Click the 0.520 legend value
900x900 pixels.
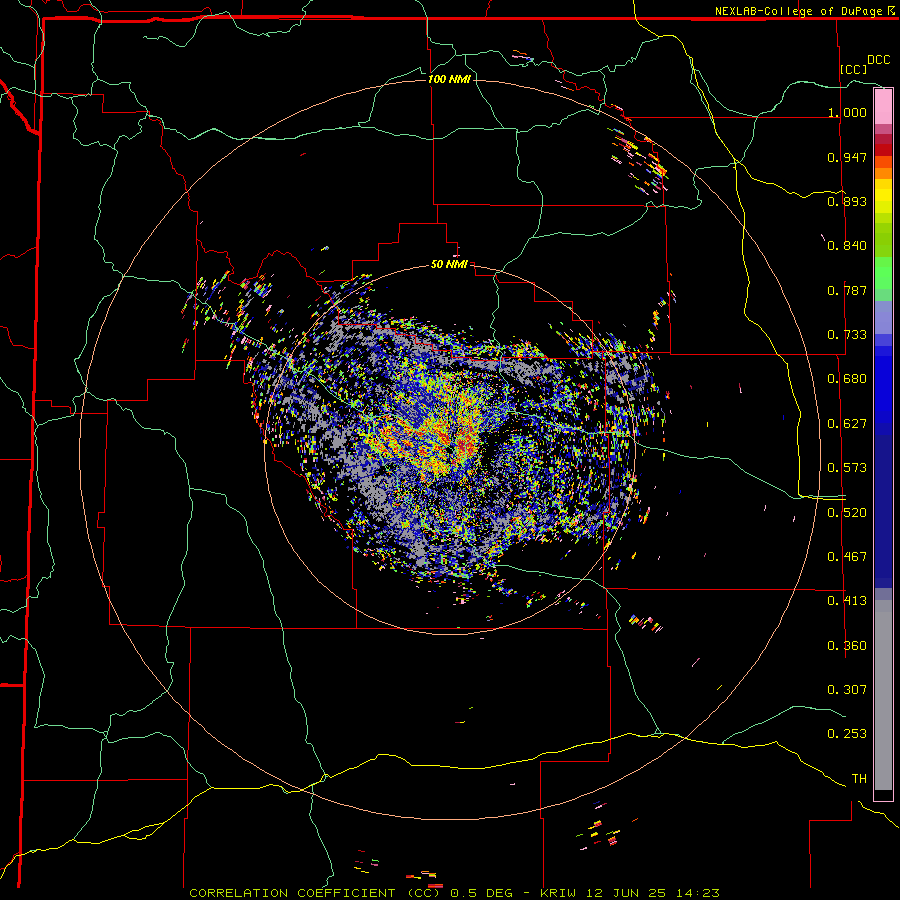point(847,513)
